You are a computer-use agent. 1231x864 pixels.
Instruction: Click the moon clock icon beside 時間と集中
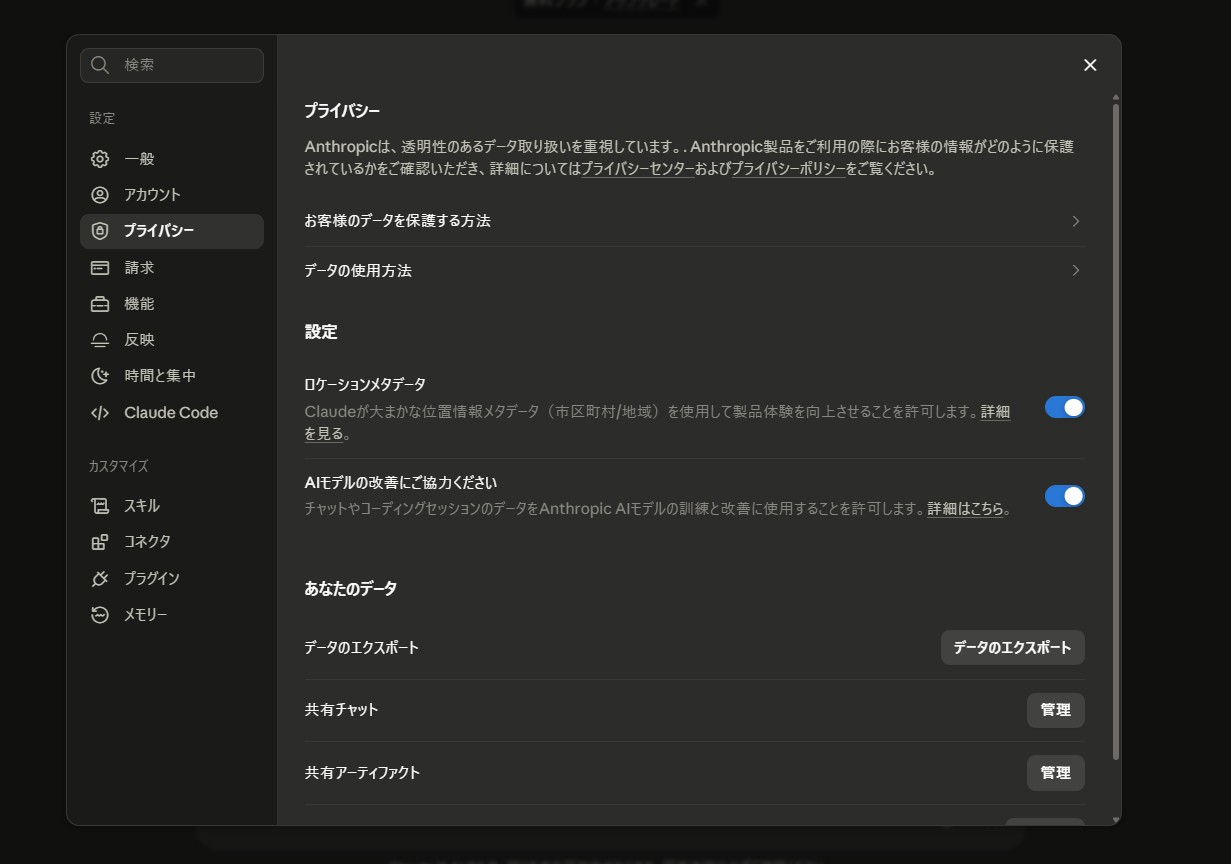(x=100, y=376)
